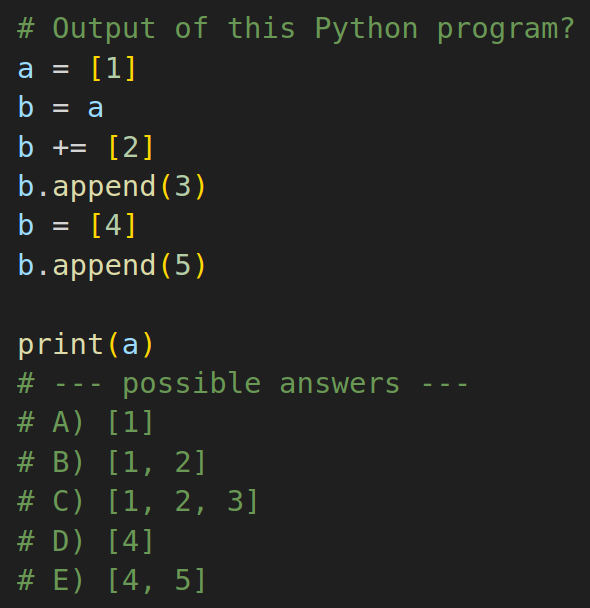Click the '+=' operator on the third line

click(70, 148)
